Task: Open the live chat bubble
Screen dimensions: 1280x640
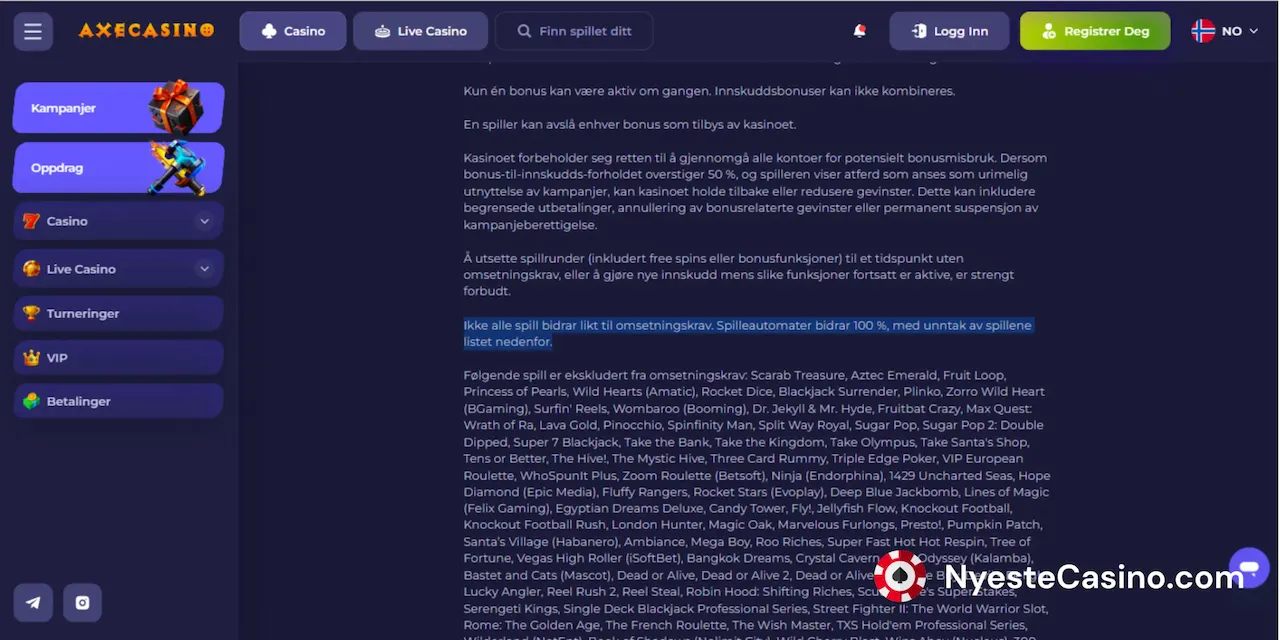Action: (x=1249, y=568)
